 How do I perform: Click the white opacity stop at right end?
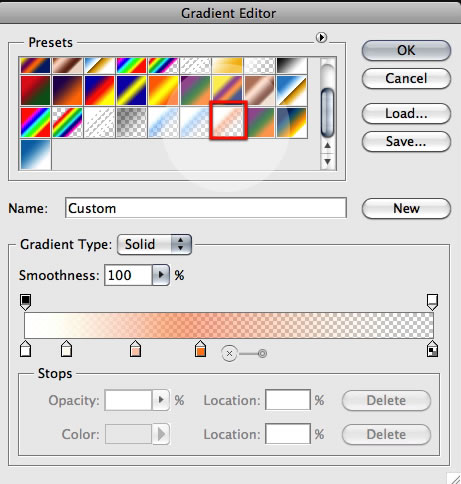432,302
